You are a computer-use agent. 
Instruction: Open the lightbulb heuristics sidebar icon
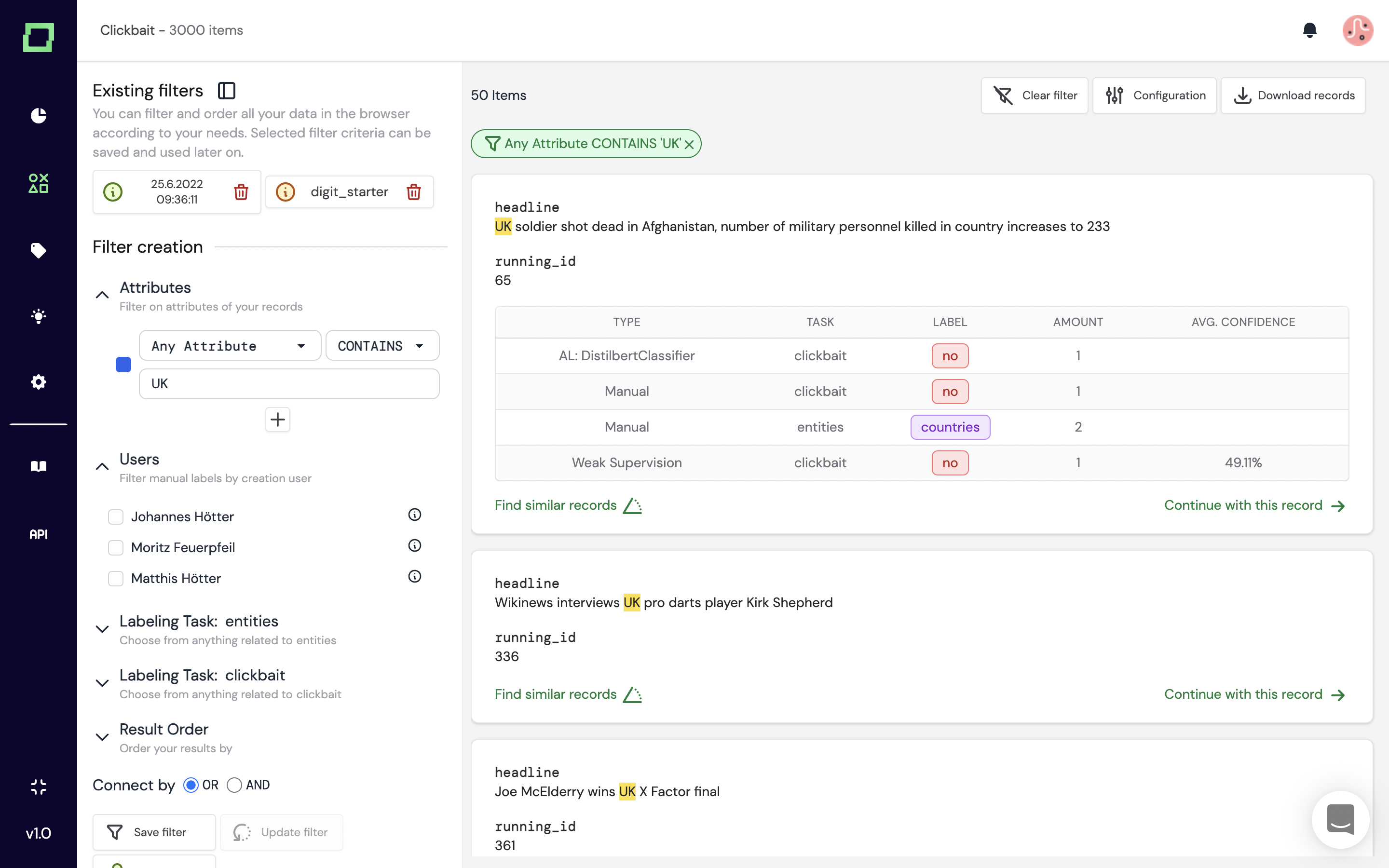coord(39,316)
